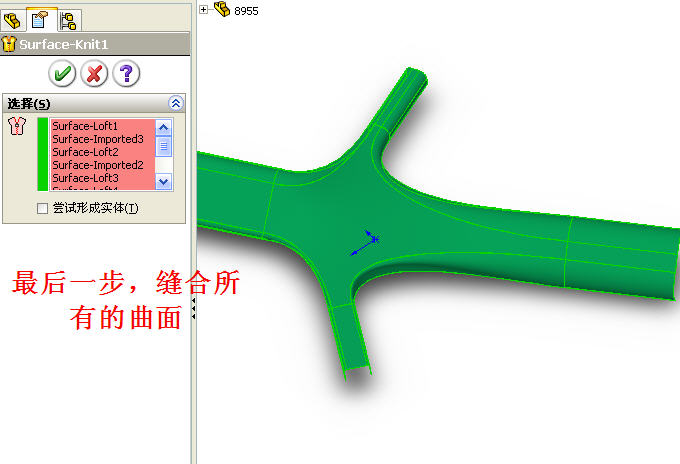Click the selection list down arrow
680x464 pixels.
click(x=163, y=181)
